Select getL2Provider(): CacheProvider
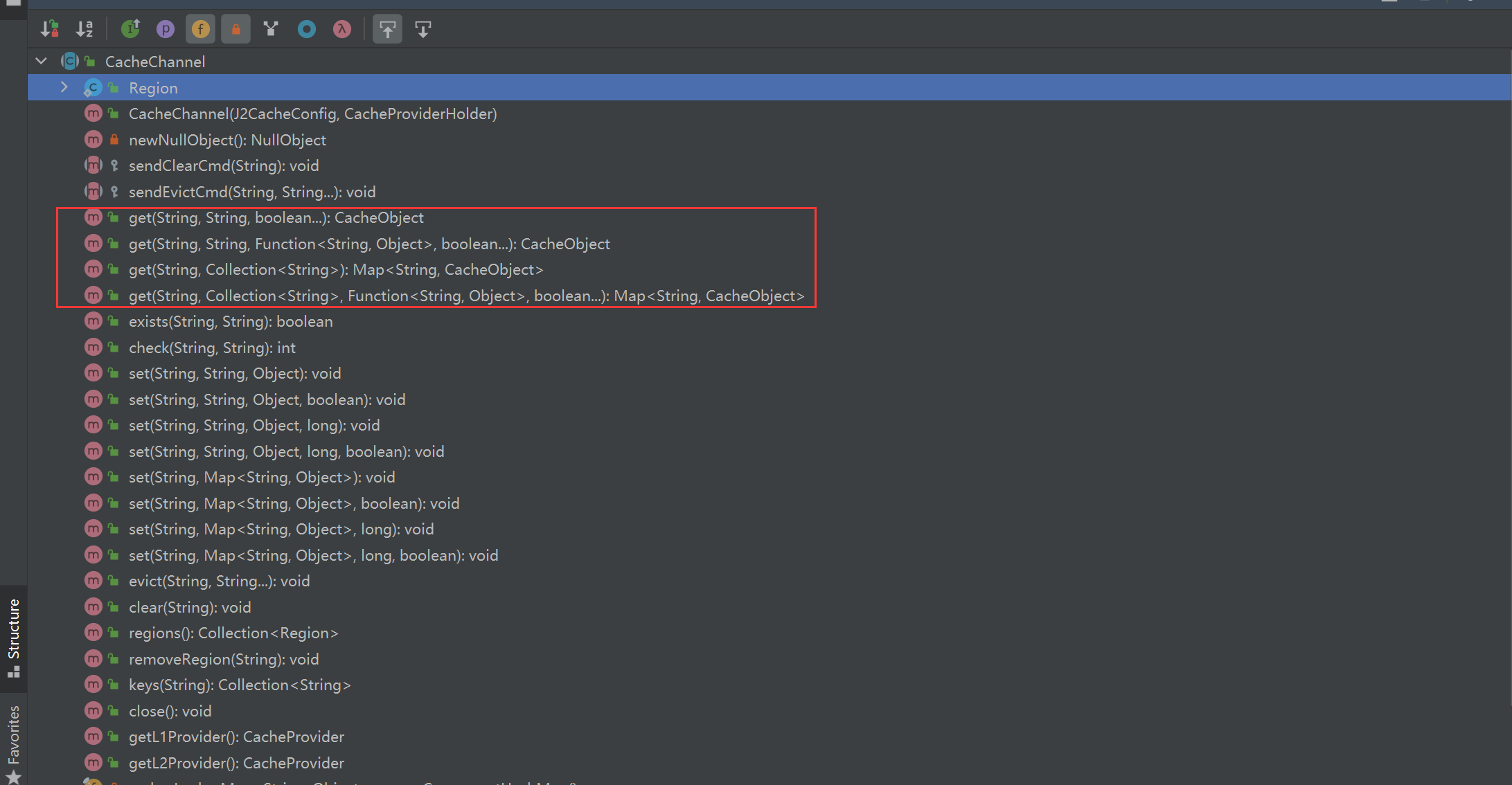Screen dimensions: 1512x785 236,763
